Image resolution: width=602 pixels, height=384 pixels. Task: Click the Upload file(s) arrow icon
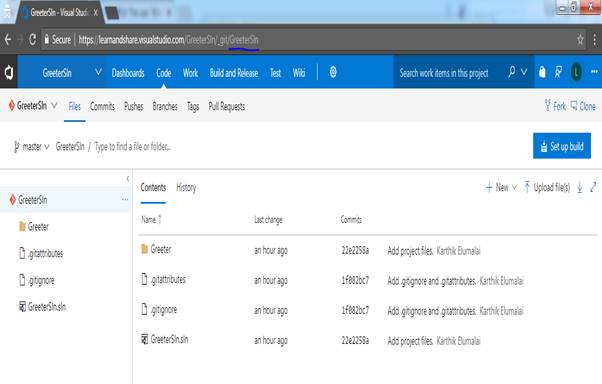pyautogui.click(x=527, y=187)
